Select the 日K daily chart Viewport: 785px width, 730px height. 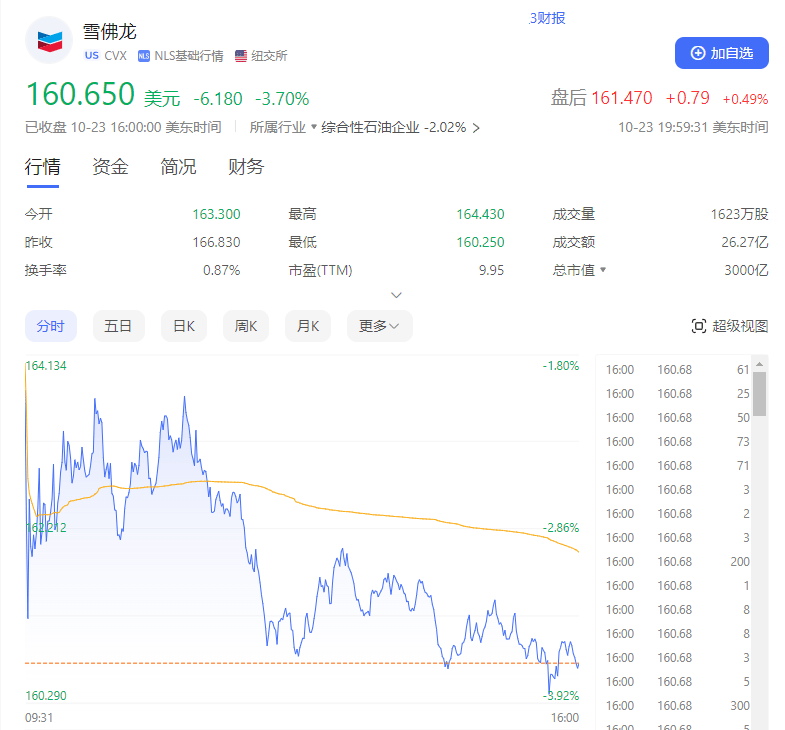184,326
